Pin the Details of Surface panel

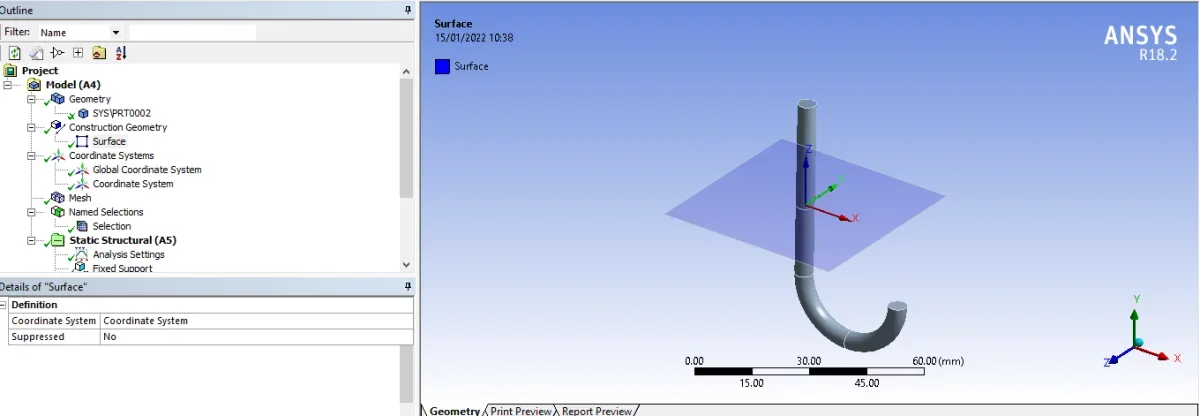pyautogui.click(x=407, y=287)
